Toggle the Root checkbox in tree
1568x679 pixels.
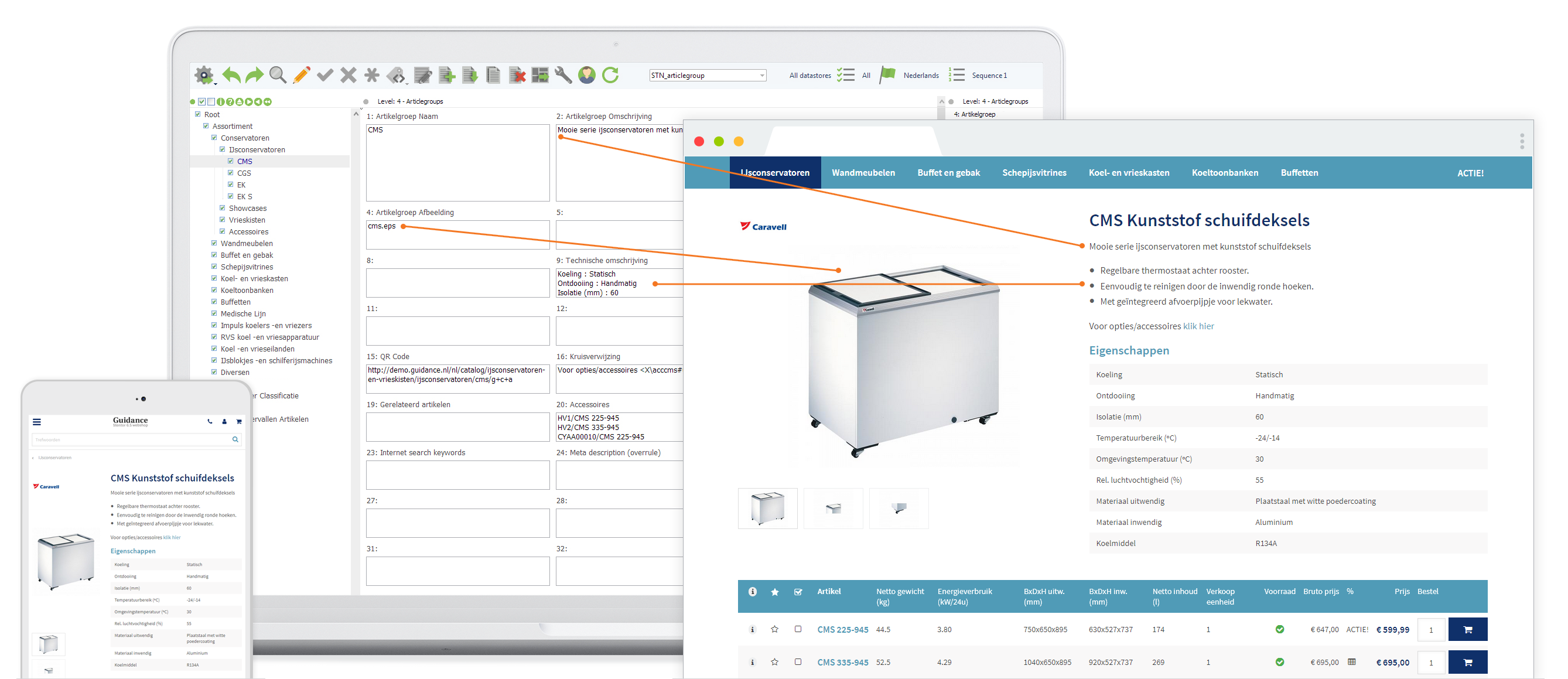[198, 114]
